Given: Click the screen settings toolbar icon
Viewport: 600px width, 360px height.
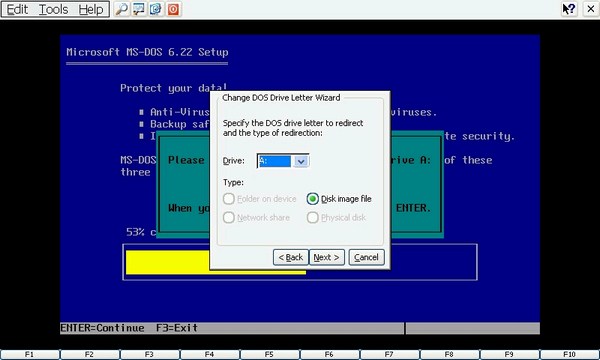Looking at the screenshot, I should click(138, 9).
